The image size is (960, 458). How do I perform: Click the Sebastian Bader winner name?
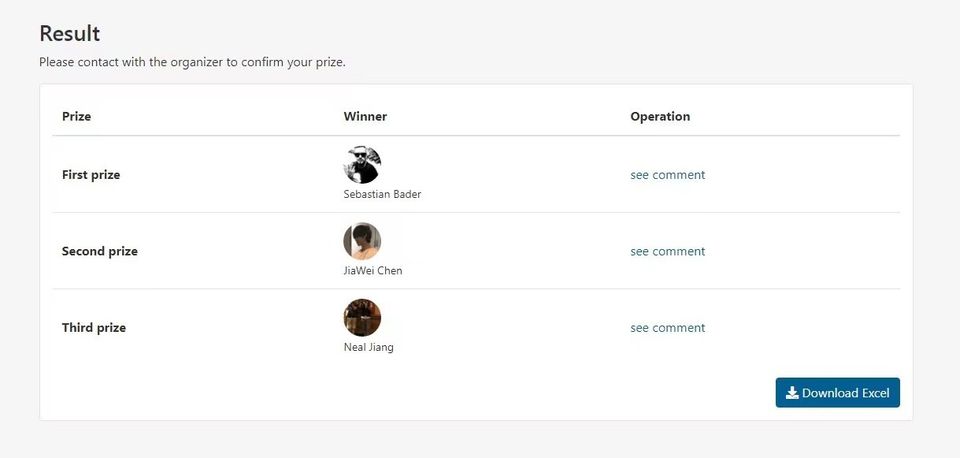382,194
